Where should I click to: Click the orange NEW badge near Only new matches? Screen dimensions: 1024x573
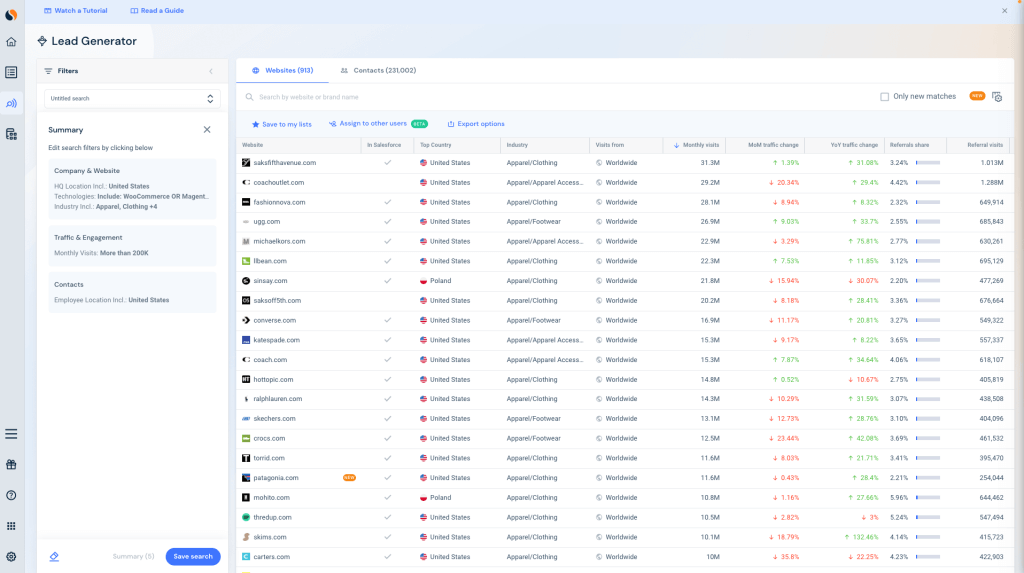(977, 96)
